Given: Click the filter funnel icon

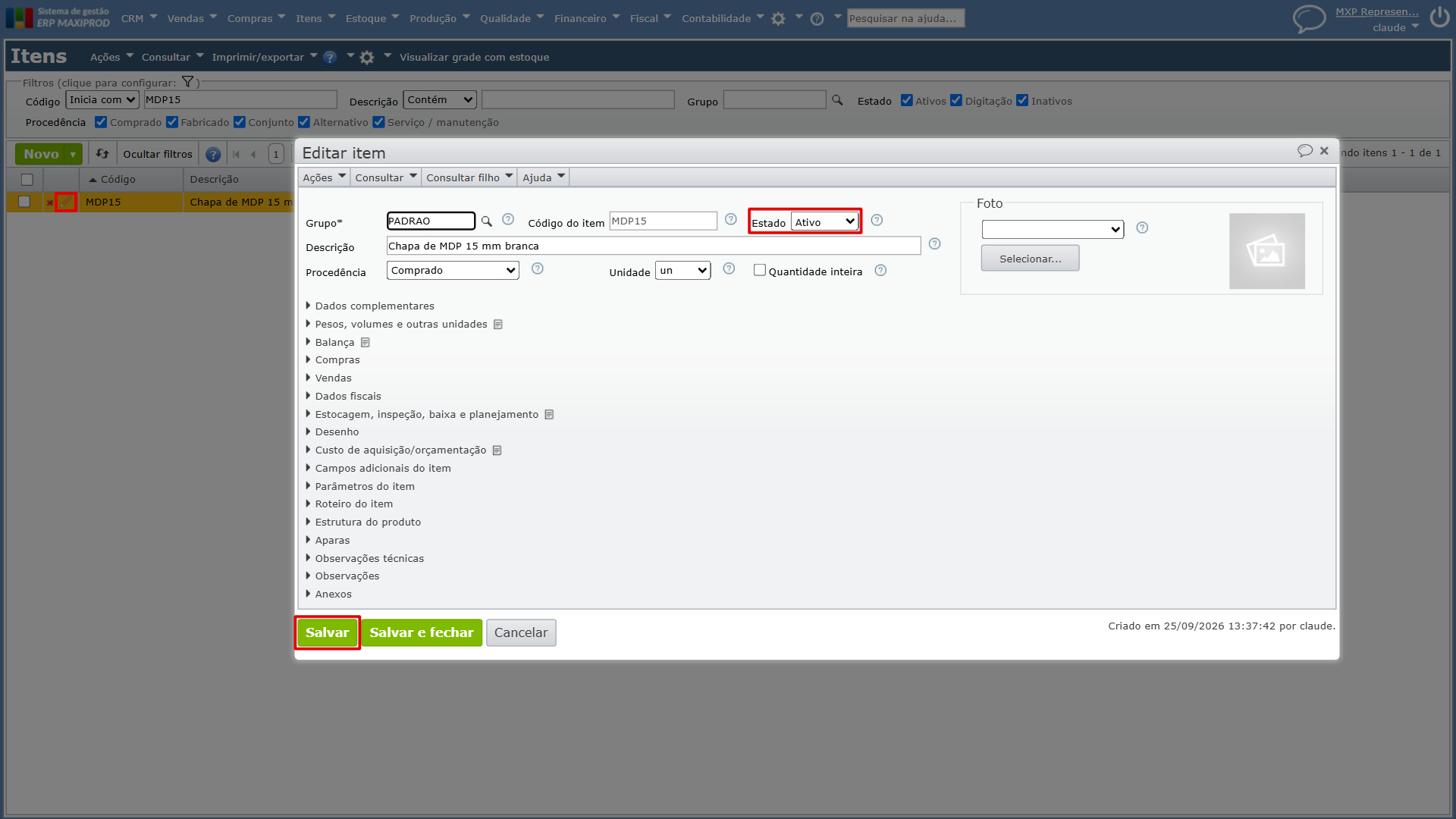Looking at the screenshot, I should pos(187,82).
